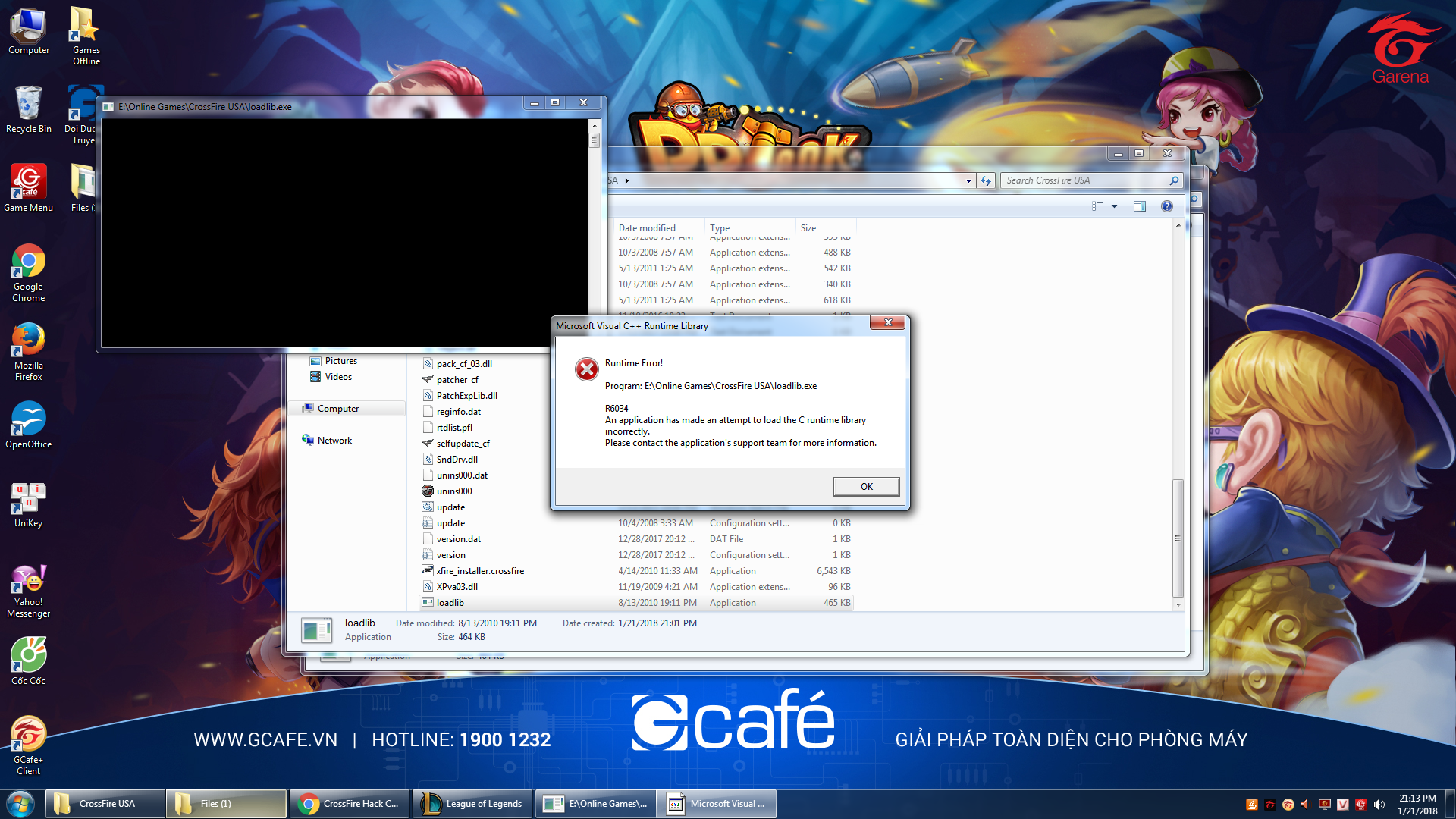Launch Mozilla Firefox from desktop
The image size is (1456, 819).
coord(29,352)
